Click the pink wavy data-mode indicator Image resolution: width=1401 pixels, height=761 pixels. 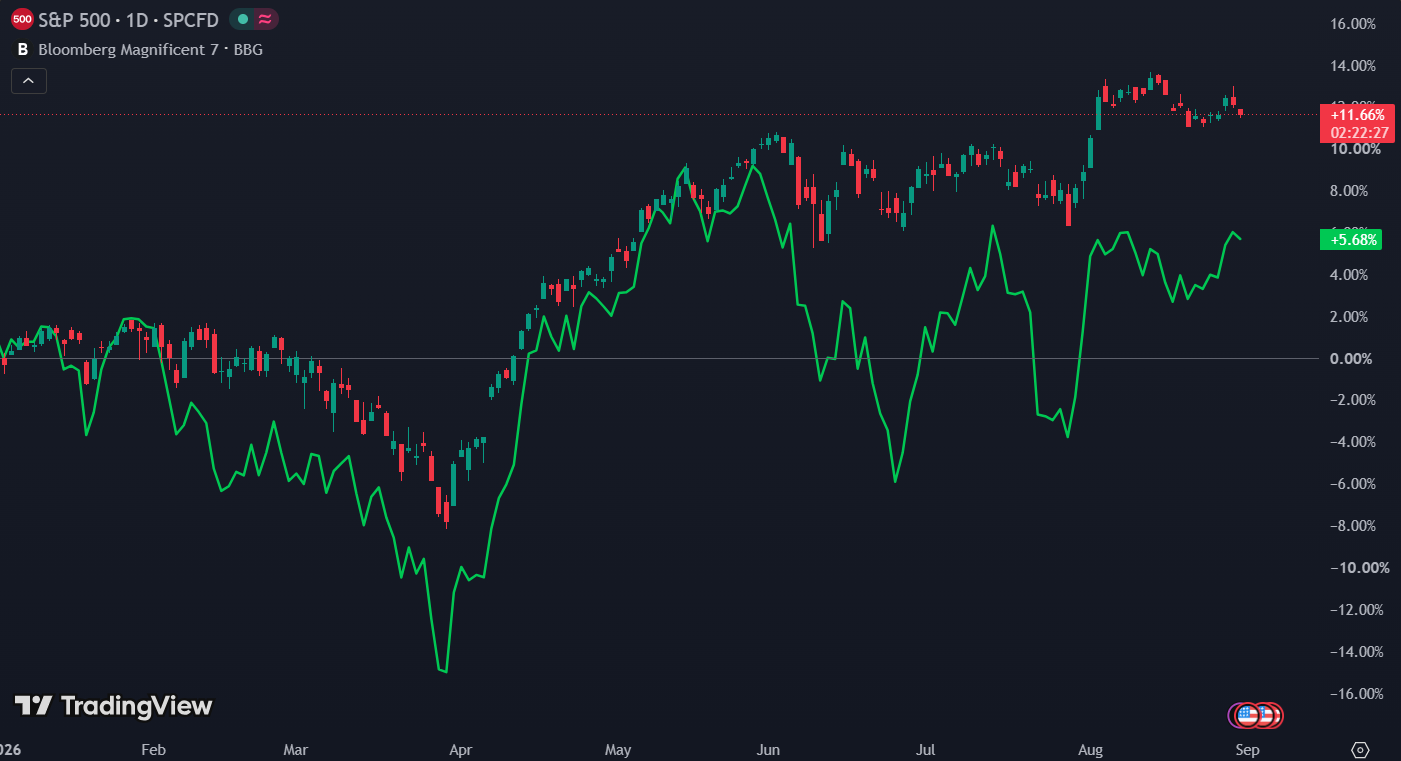(266, 19)
